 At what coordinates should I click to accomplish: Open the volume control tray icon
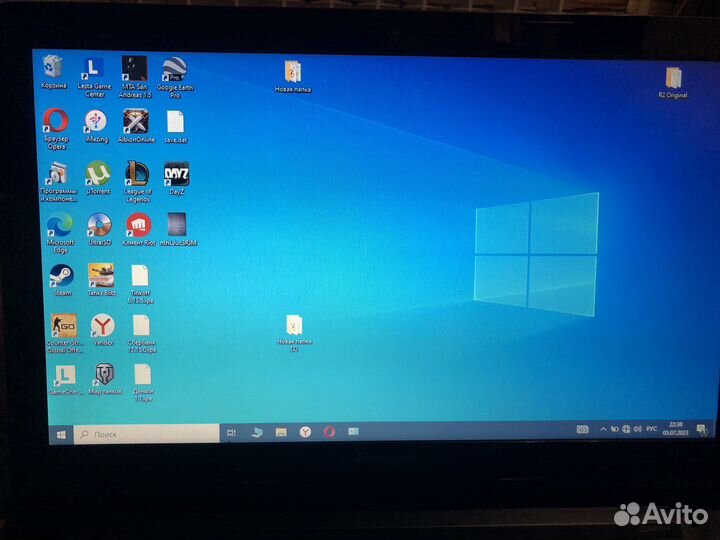tap(637, 429)
